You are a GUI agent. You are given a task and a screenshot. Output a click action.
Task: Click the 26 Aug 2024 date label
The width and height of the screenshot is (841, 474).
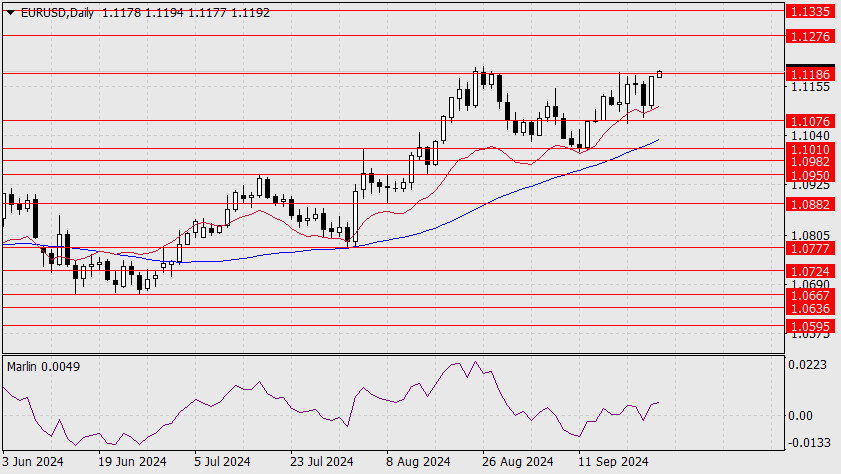[518, 462]
